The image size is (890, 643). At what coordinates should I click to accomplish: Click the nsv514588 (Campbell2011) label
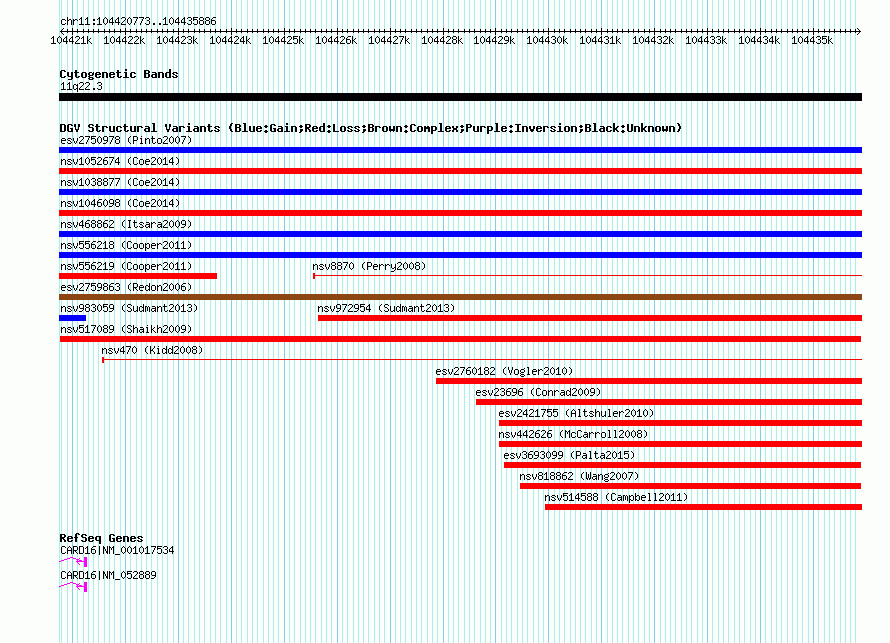(x=616, y=497)
